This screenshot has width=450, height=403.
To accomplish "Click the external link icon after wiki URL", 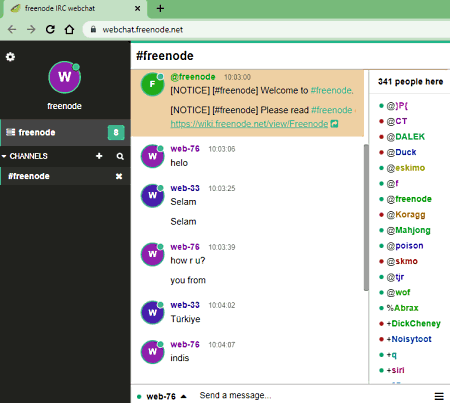I will tap(334, 124).
